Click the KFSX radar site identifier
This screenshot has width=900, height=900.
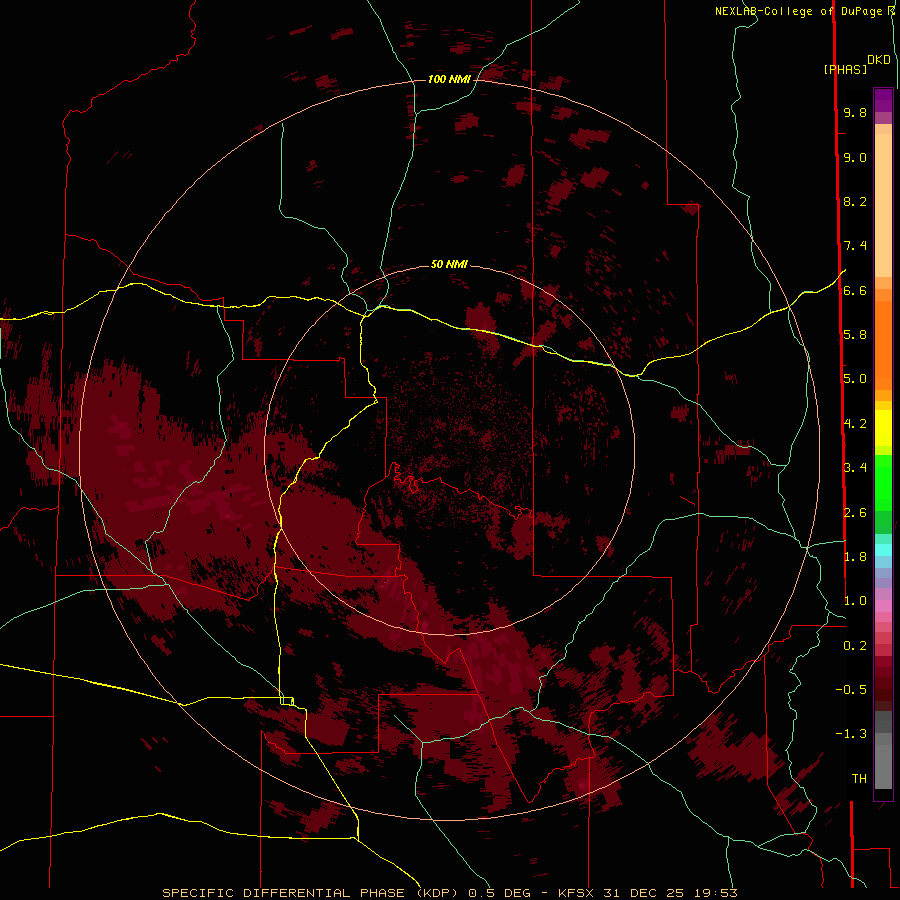576,893
